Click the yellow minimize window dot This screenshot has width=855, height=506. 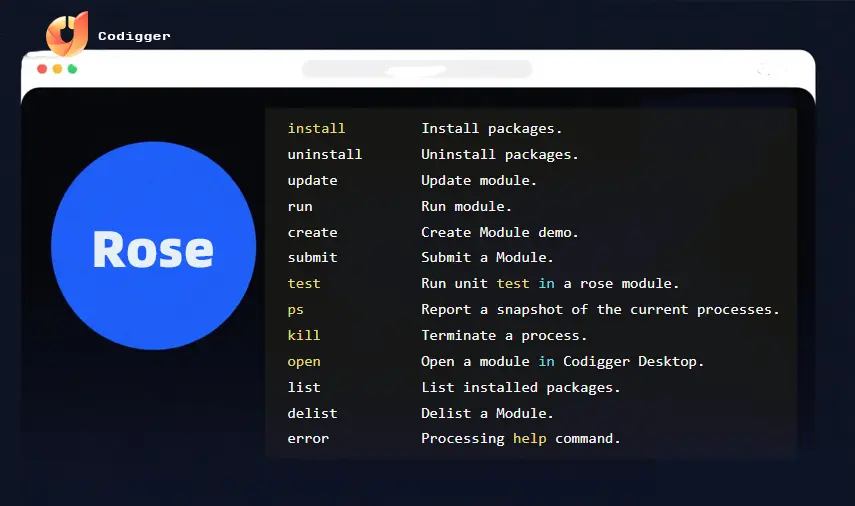(x=57, y=69)
